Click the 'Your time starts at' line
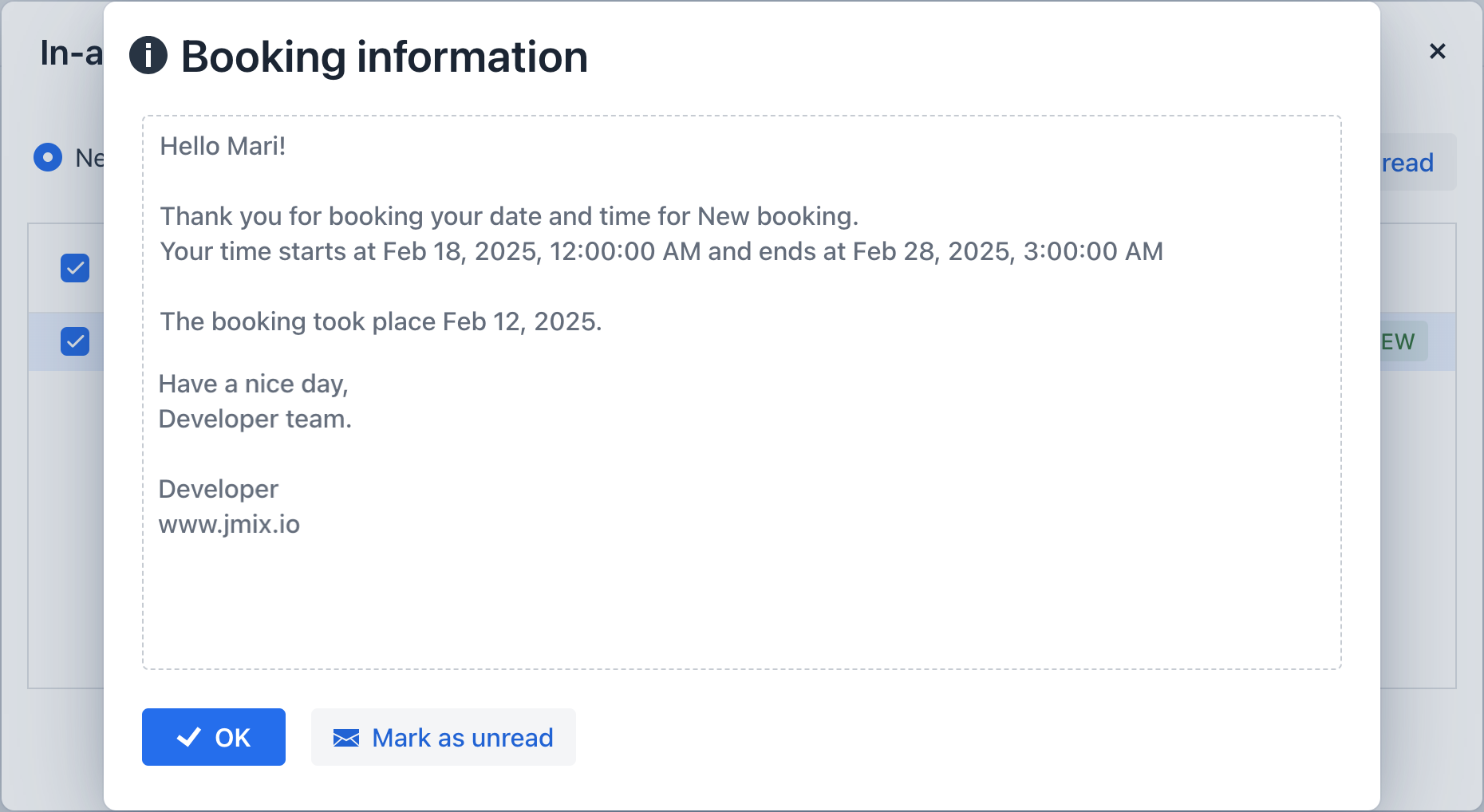The height and width of the screenshot is (812, 1484). [x=661, y=251]
